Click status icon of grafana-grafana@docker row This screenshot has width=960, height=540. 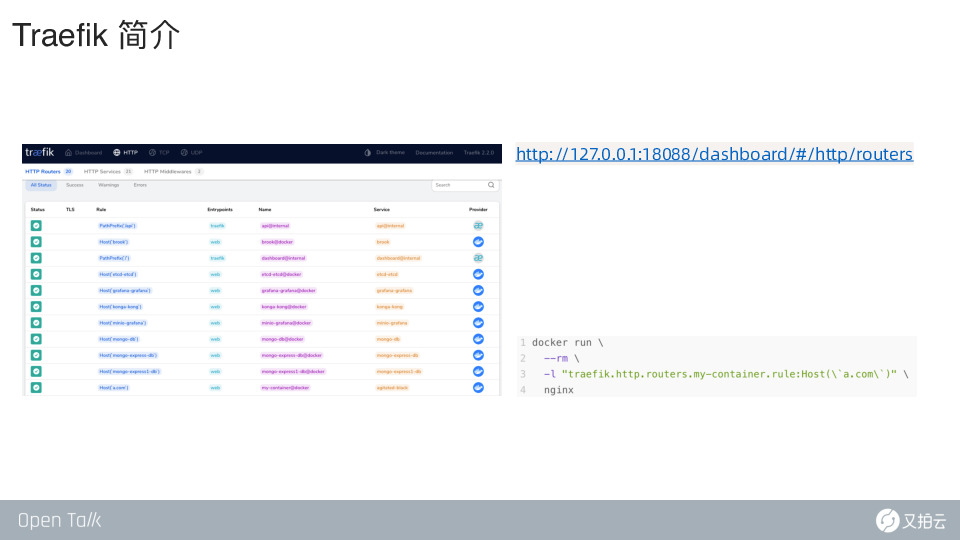click(36, 291)
